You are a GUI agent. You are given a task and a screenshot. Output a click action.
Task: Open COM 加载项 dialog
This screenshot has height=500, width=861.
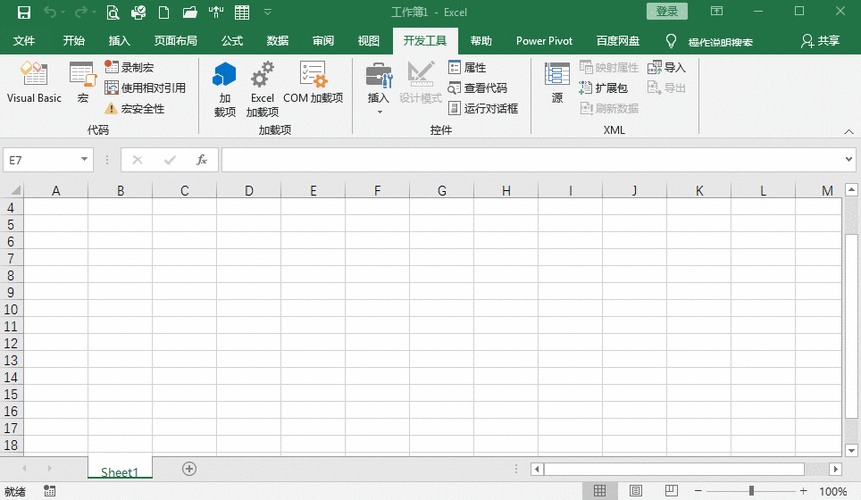tap(313, 82)
